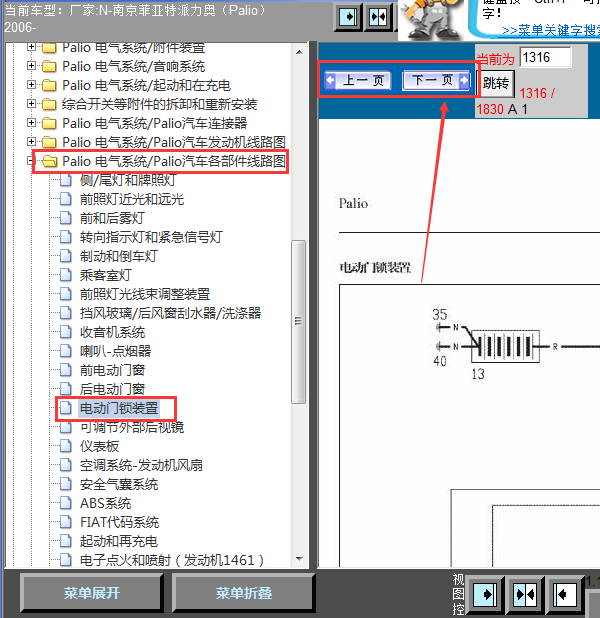
Task: Click the bottom left-arrow view control icon
Action: click(x=563, y=594)
